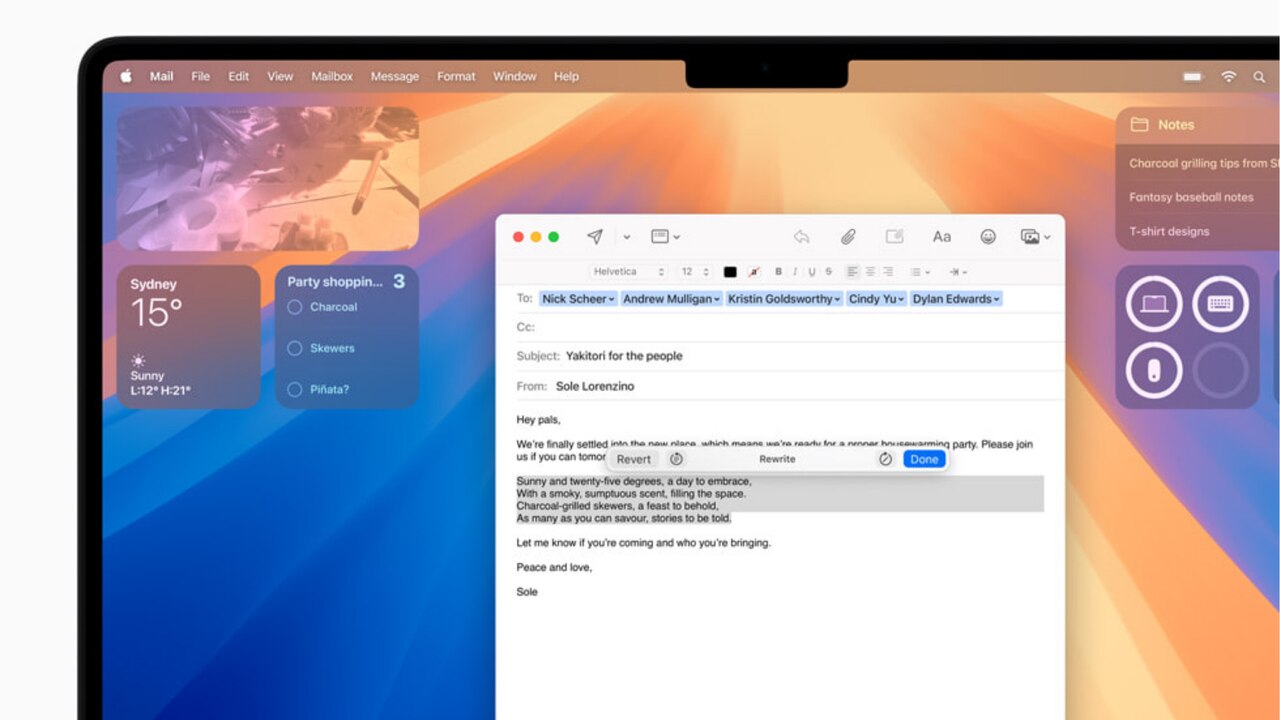Open the Sydney weather widget
1280x720 pixels.
188,337
